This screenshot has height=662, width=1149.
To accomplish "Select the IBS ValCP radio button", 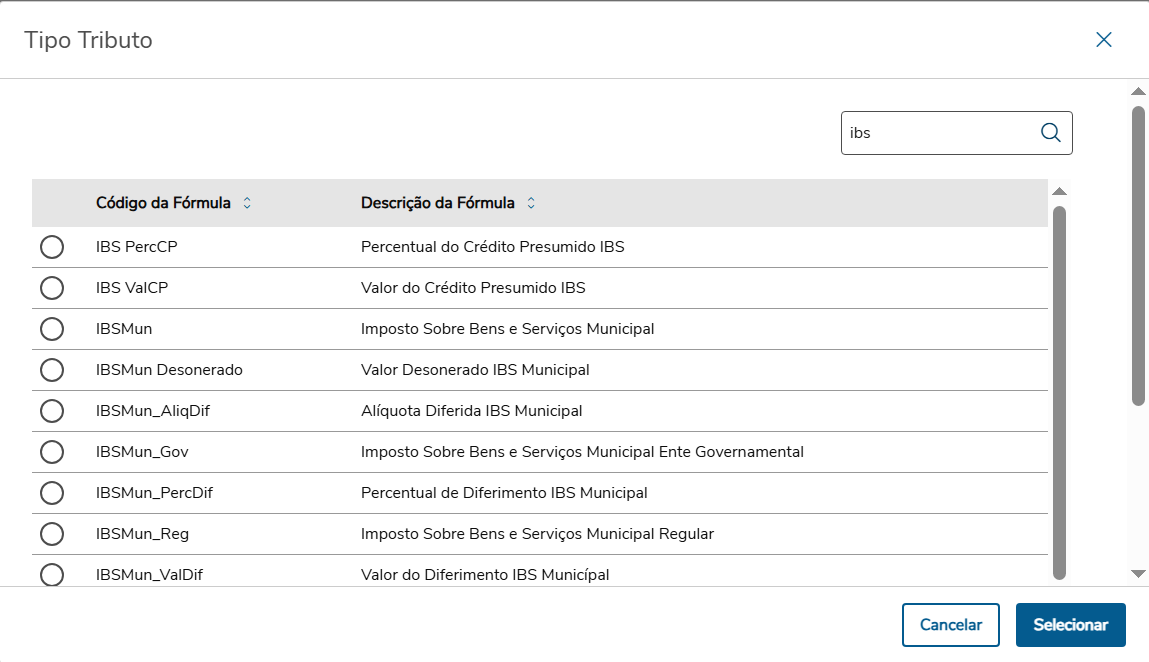I will coord(52,288).
